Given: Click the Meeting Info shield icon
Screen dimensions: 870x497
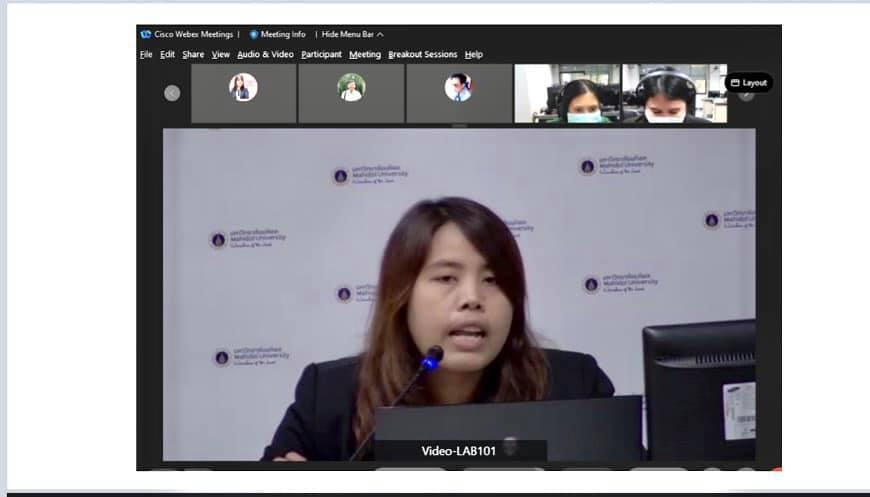Looking at the screenshot, I should 254,34.
